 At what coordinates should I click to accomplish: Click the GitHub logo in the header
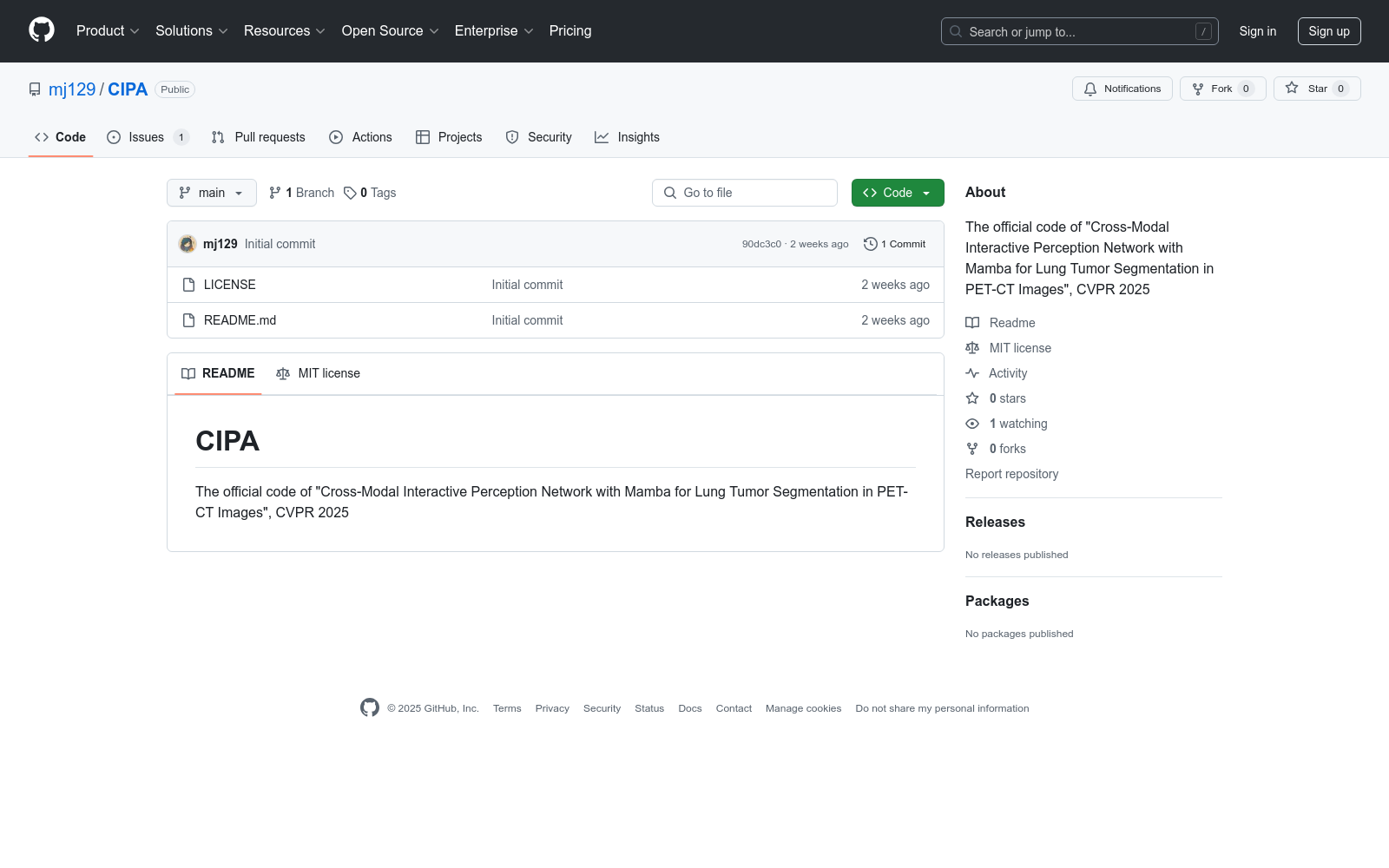tap(42, 30)
